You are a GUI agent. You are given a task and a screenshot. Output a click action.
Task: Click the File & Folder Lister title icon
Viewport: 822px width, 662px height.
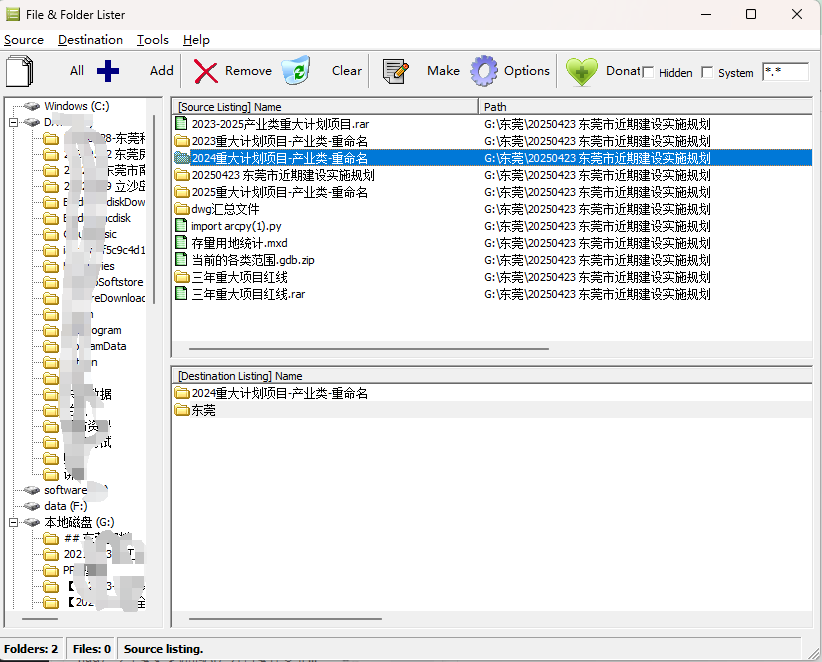[x=13, y=15]
